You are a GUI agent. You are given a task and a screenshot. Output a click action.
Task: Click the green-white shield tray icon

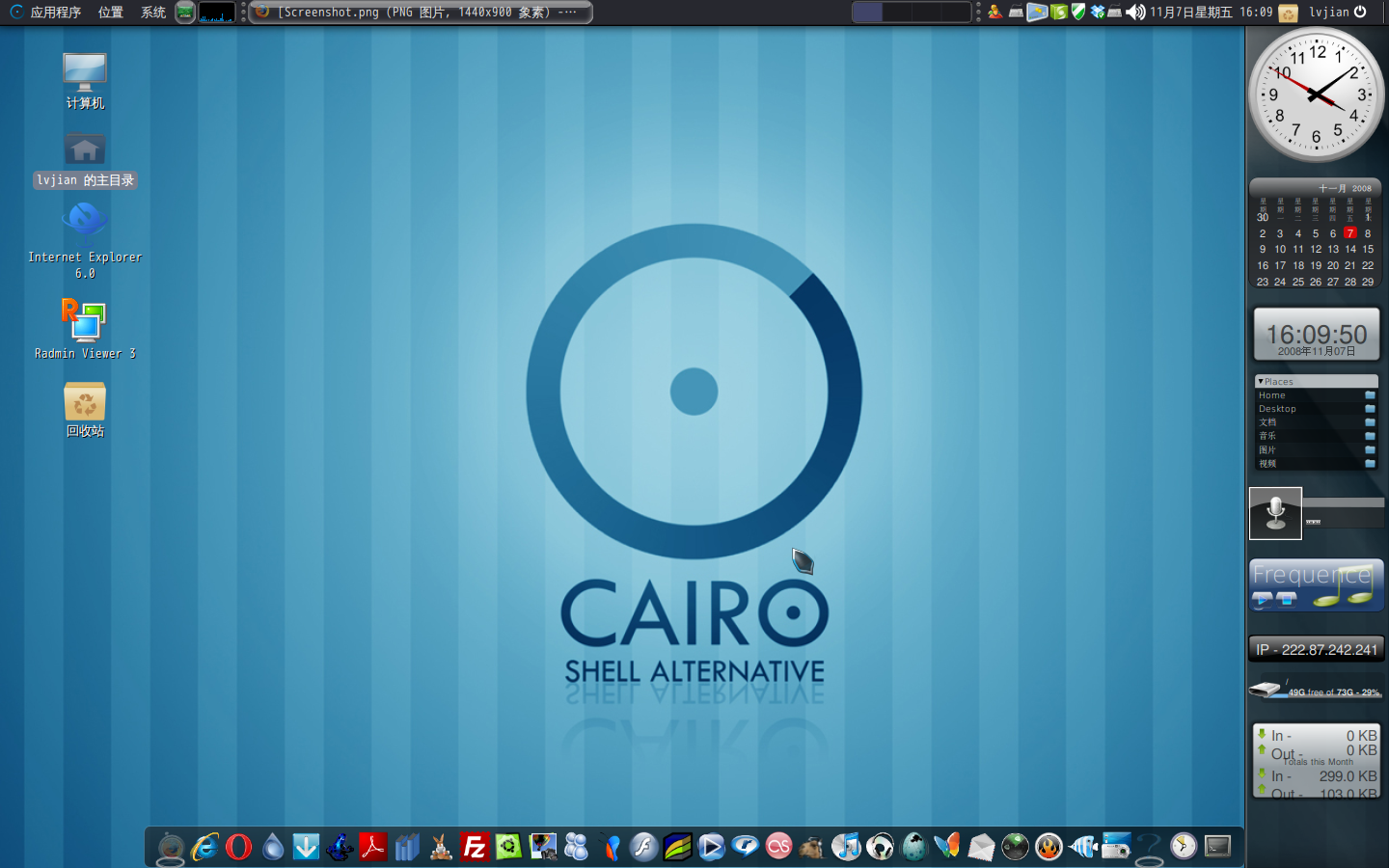[x=1078, y=13]
